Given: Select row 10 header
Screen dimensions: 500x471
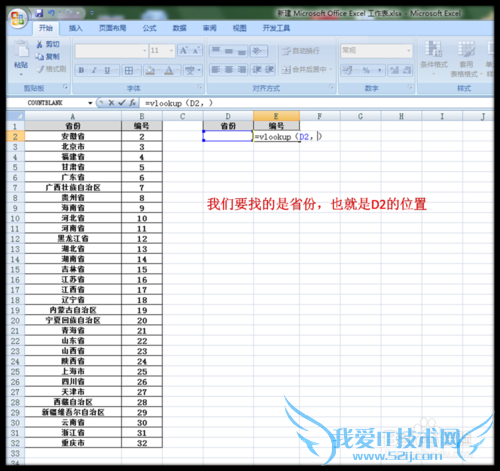Looking at the screenshot, I should point(15,218).
